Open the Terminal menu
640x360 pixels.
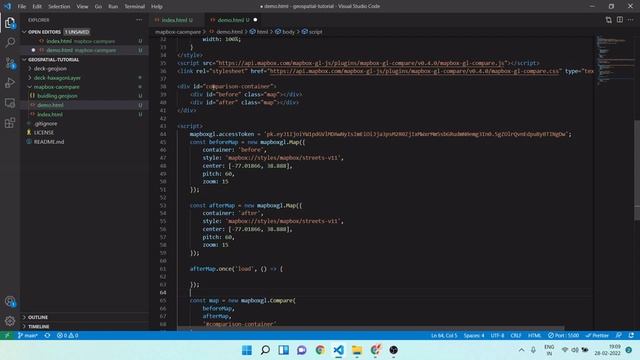pos(134,7)
